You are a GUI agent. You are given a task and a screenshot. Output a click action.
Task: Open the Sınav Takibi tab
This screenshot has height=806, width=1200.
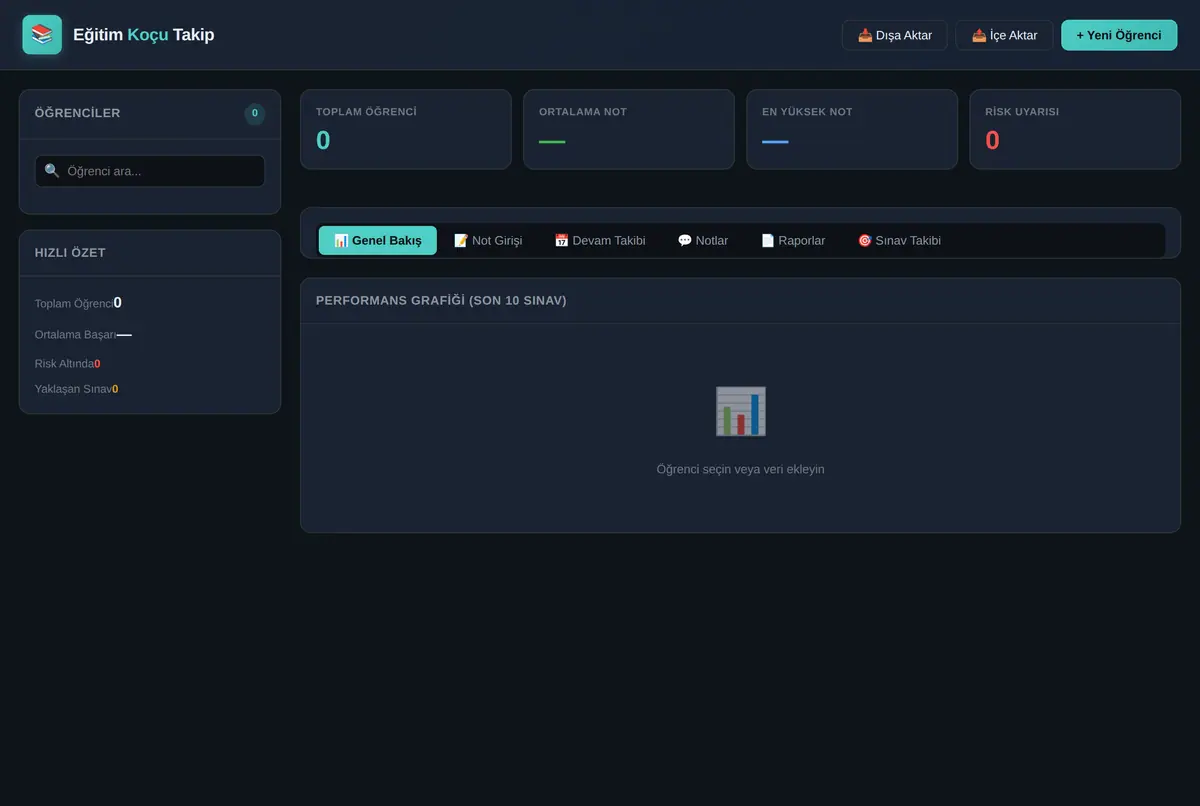pyautogui.click(x=899, y=240)
